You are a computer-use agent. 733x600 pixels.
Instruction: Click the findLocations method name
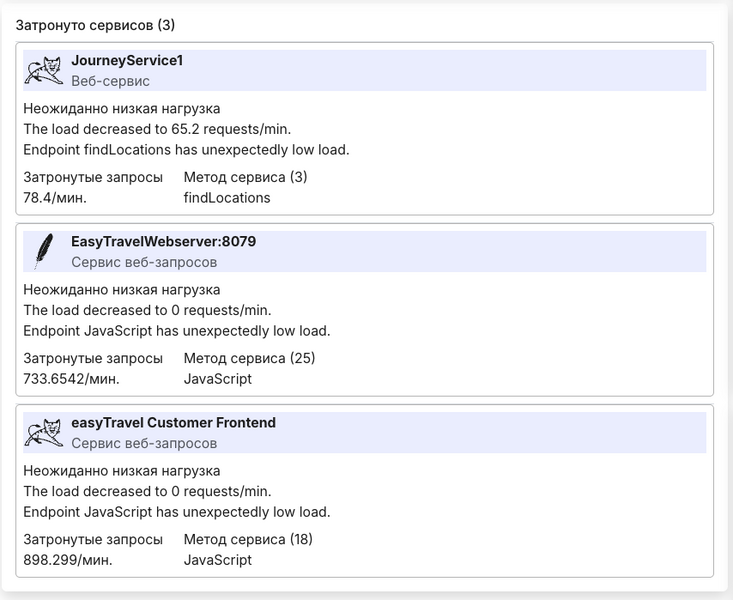(x=227, y=198)
